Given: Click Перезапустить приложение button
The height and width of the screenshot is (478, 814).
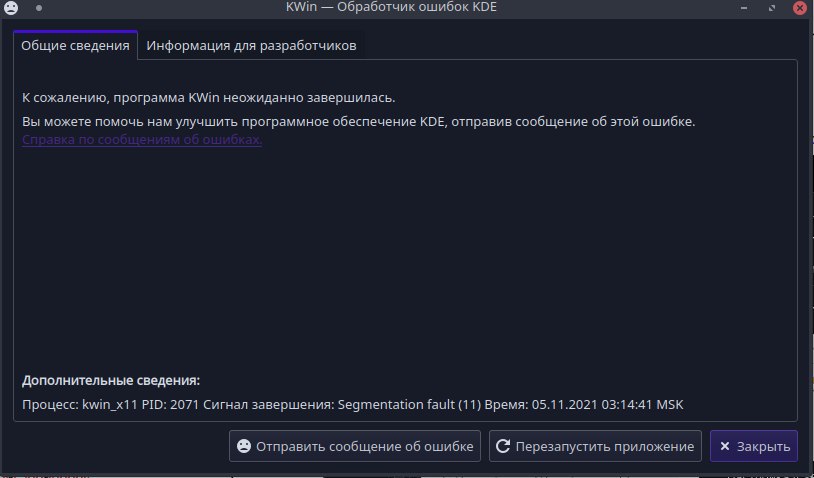Looking at the screenshot, I should (595, 446).
